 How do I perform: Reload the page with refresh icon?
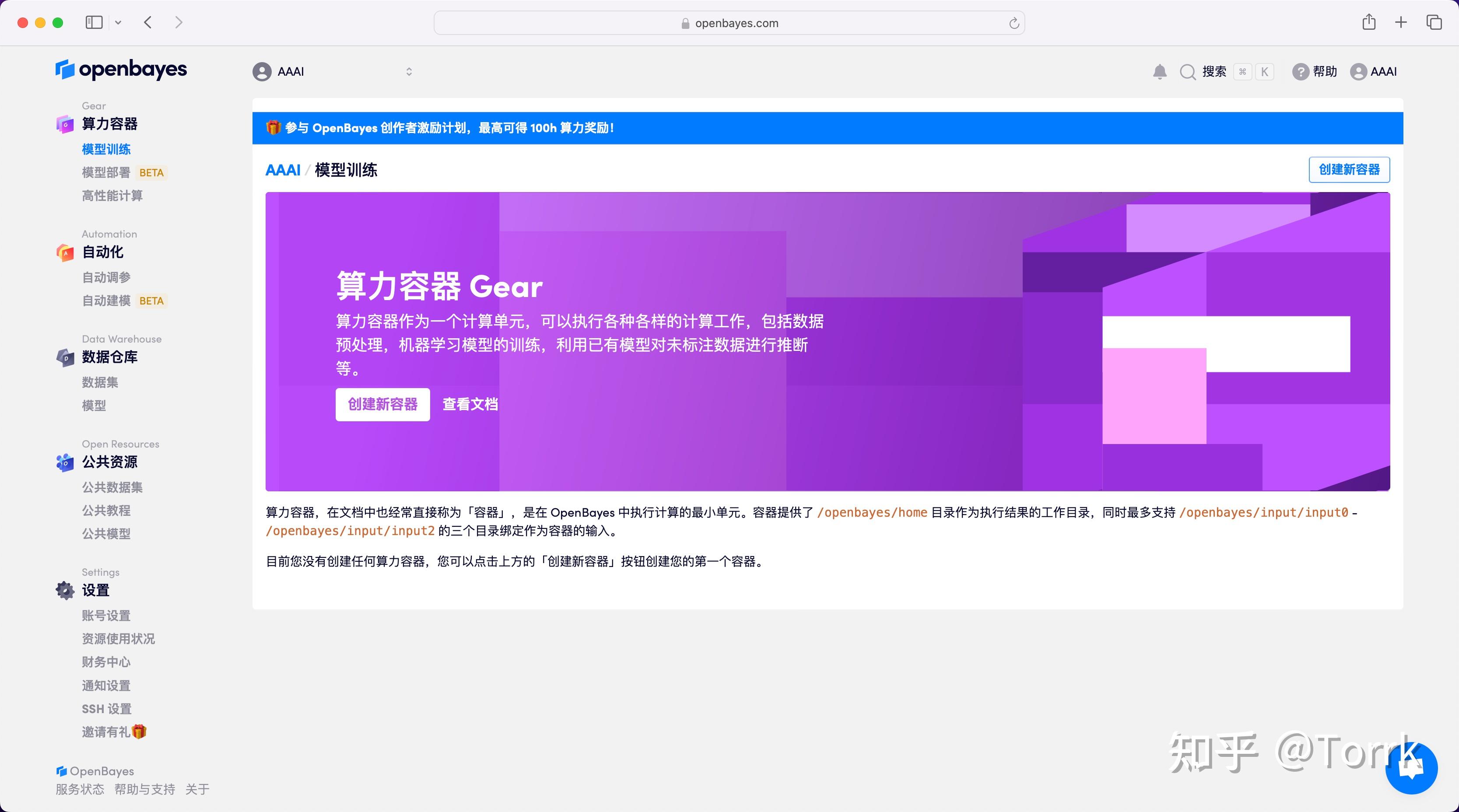tap(1014, 23)
